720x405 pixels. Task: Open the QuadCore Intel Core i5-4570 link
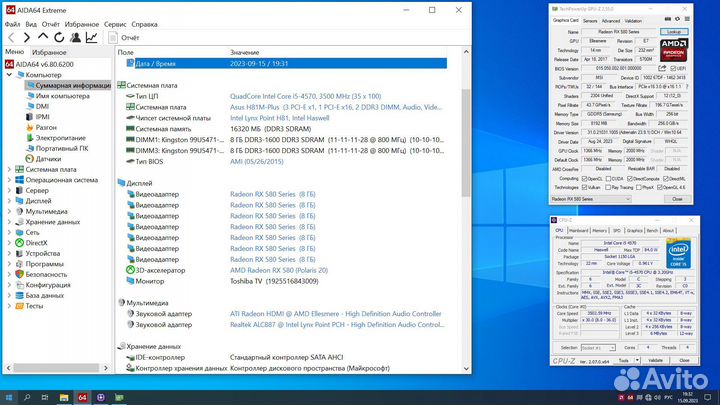305,96
